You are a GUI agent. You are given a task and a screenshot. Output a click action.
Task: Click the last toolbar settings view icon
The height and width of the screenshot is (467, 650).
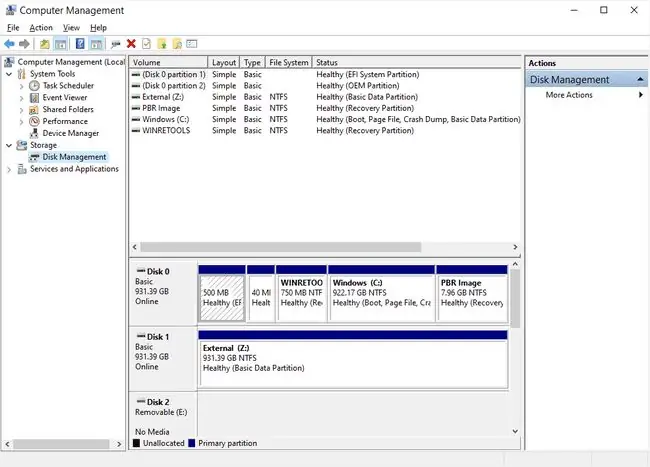click(192, 44)
